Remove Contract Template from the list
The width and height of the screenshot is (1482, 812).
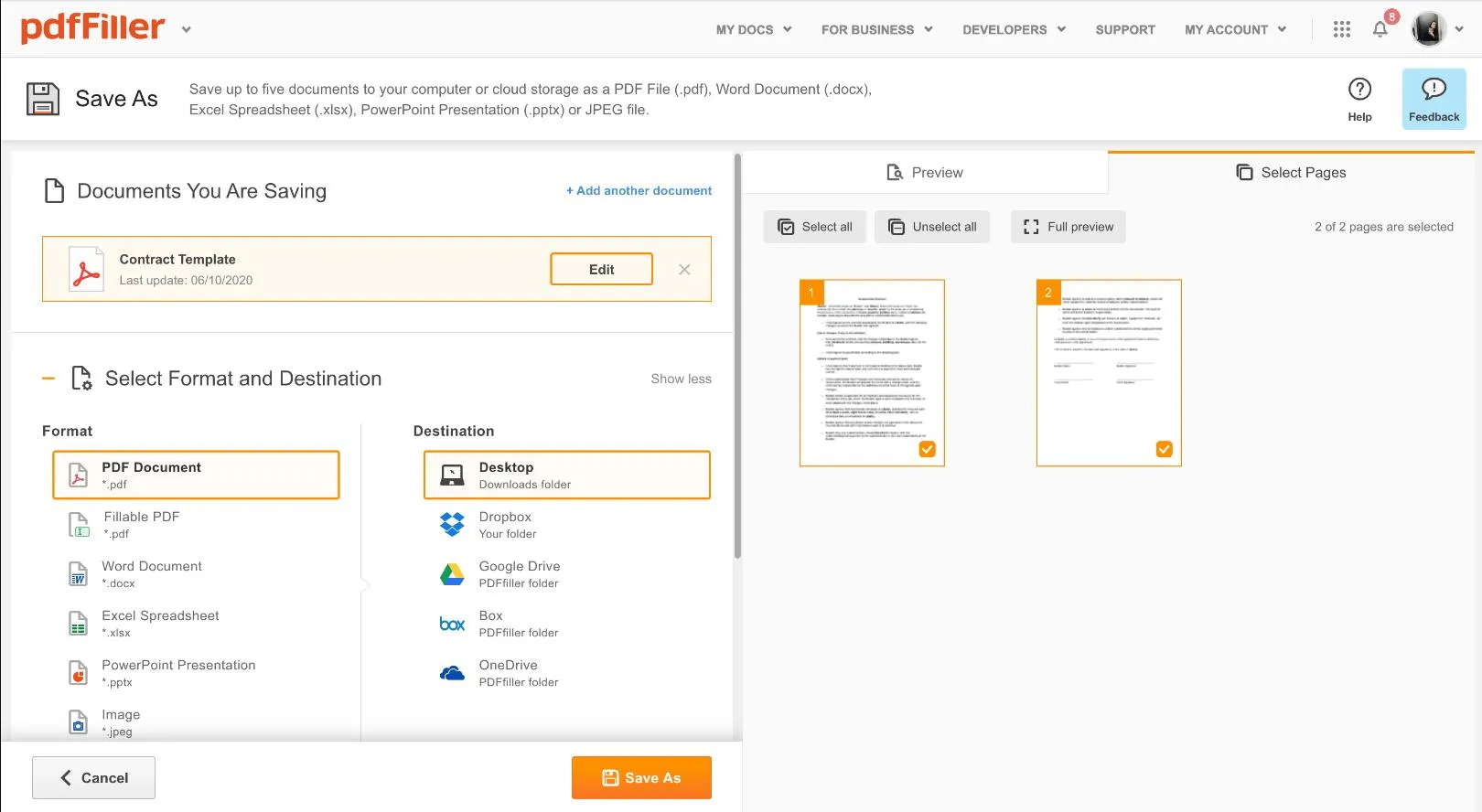coord(684,269)
